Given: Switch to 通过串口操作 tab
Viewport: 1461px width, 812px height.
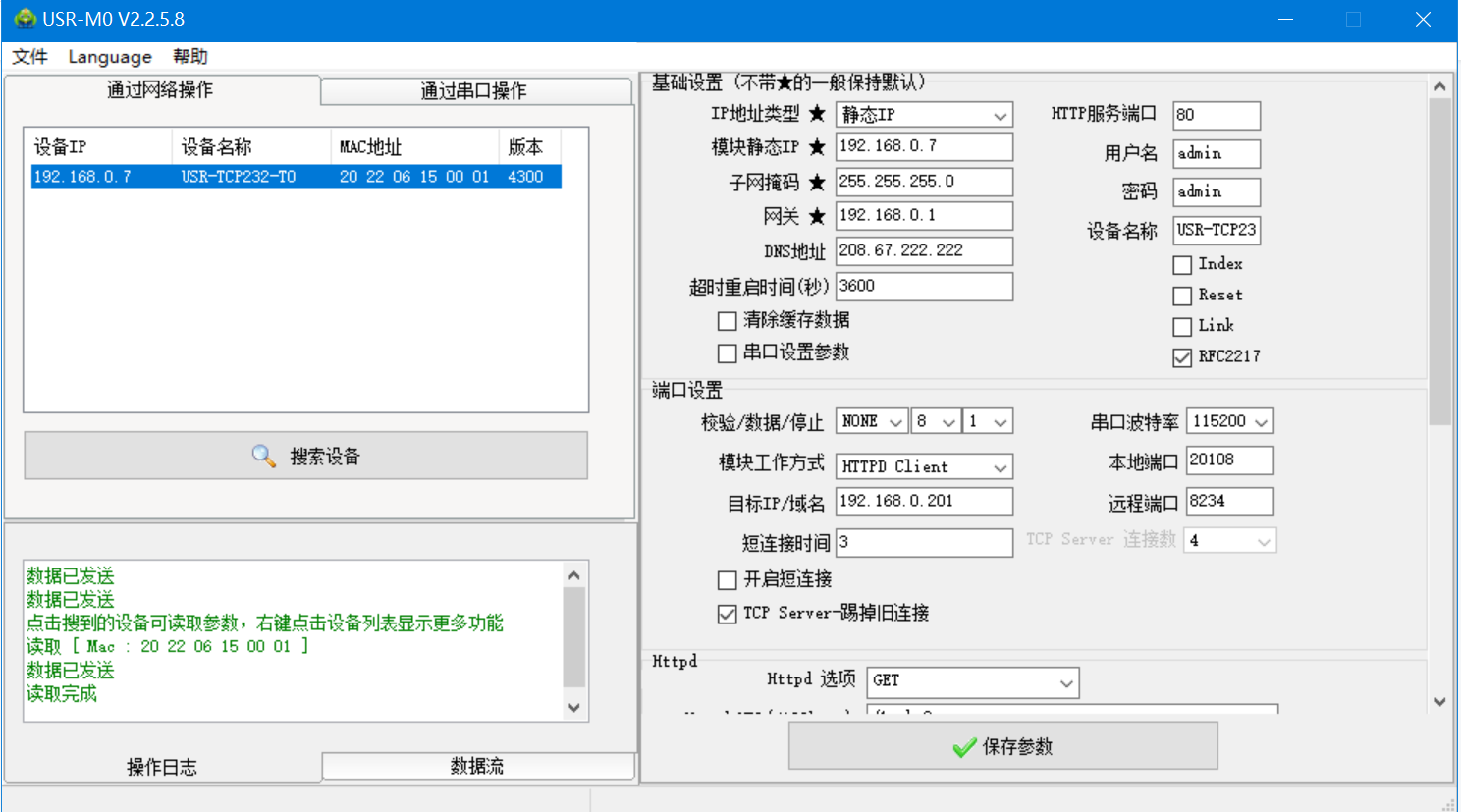Looking at the screenshot, I should [475, 91].
